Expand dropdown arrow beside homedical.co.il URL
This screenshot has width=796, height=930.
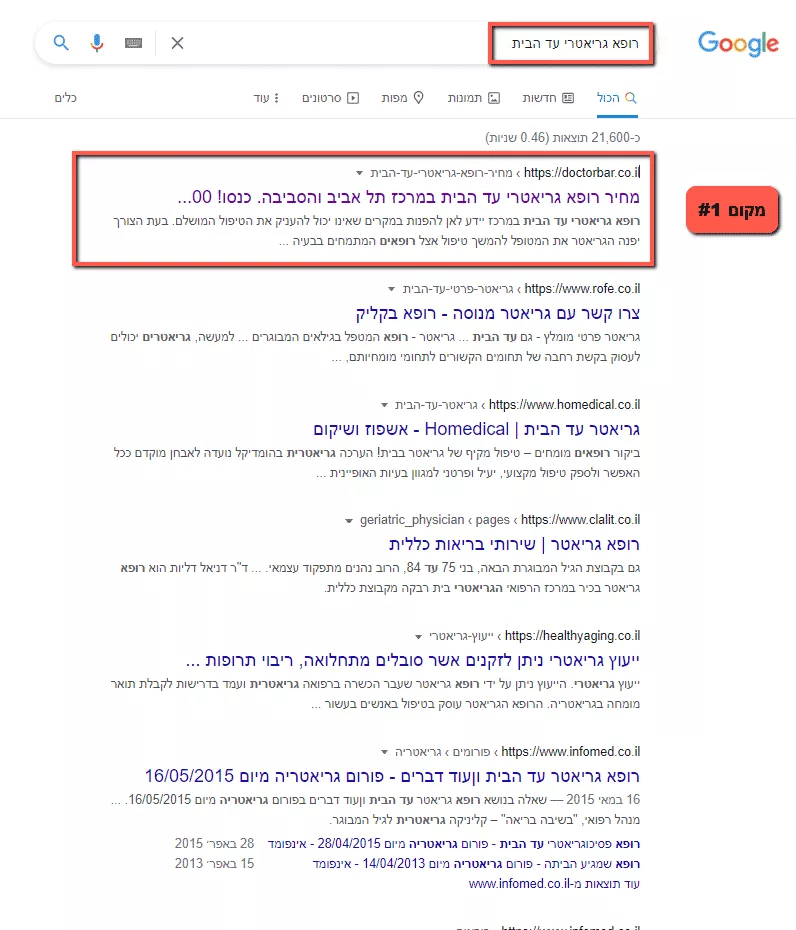(384, 405)
